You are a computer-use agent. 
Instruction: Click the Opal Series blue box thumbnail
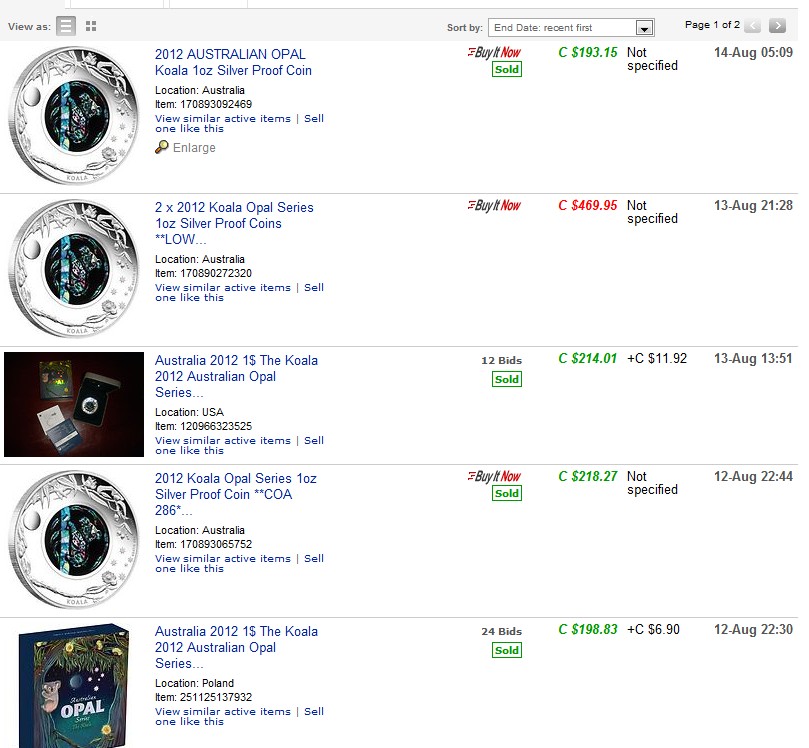[74, 686]
